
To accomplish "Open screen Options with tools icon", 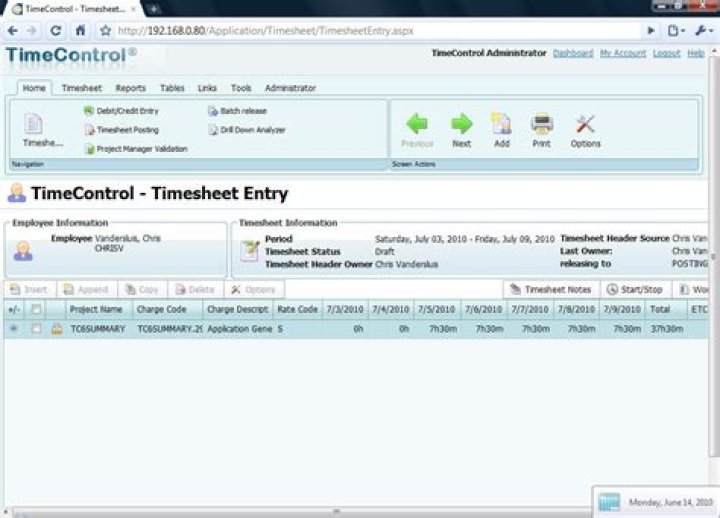I will point(585,130).
